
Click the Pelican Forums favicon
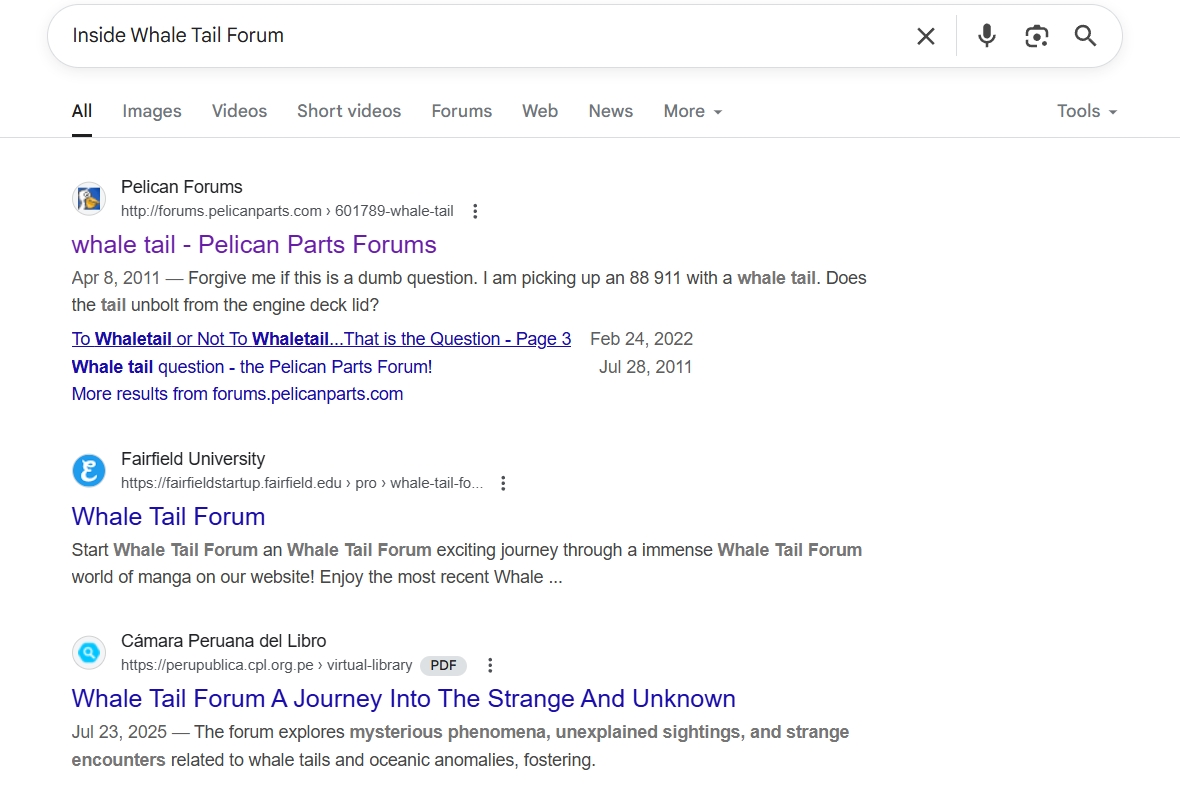click(x=89, y=199)
